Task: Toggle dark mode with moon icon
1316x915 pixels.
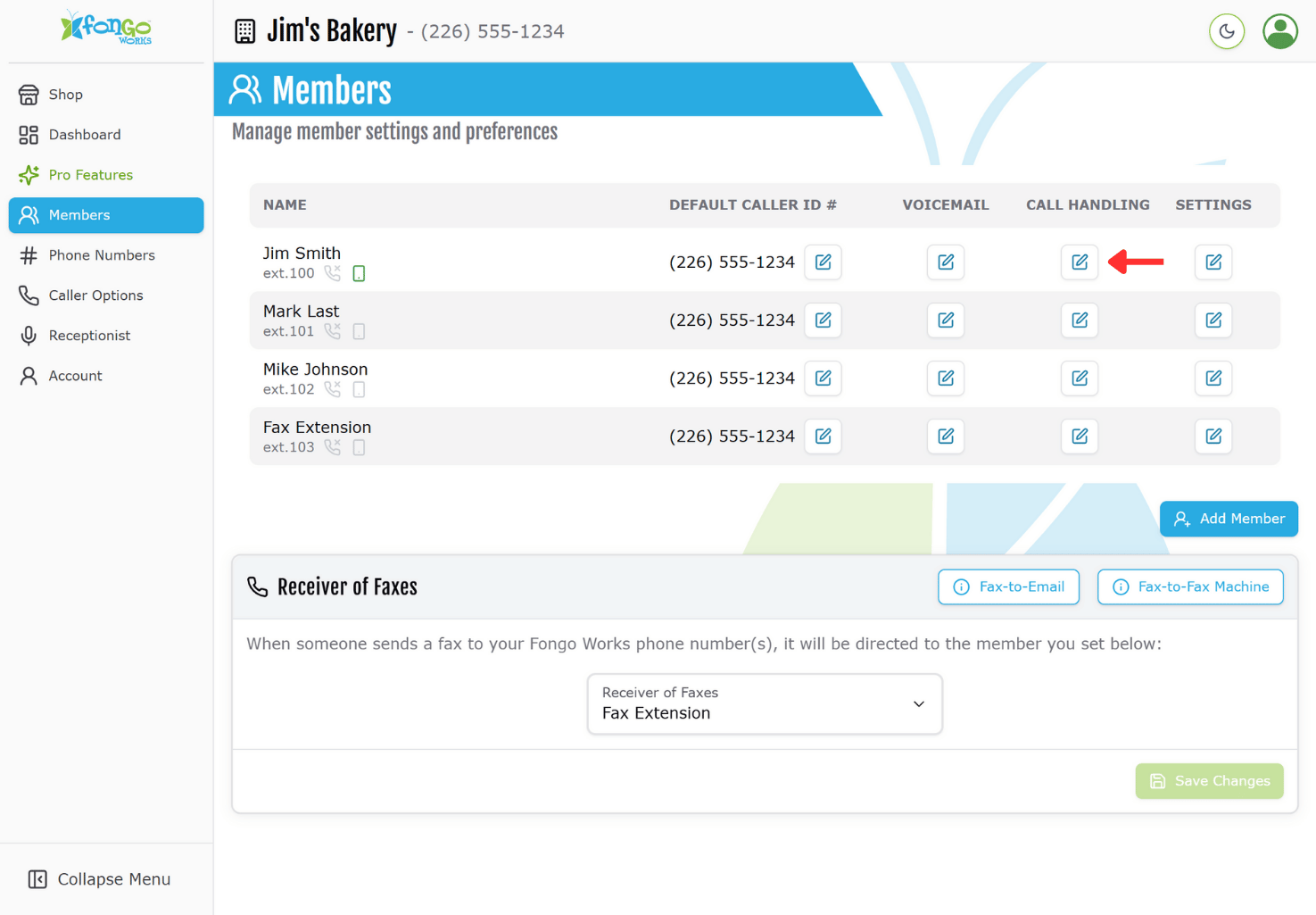Action: (x=1226, y=31)
